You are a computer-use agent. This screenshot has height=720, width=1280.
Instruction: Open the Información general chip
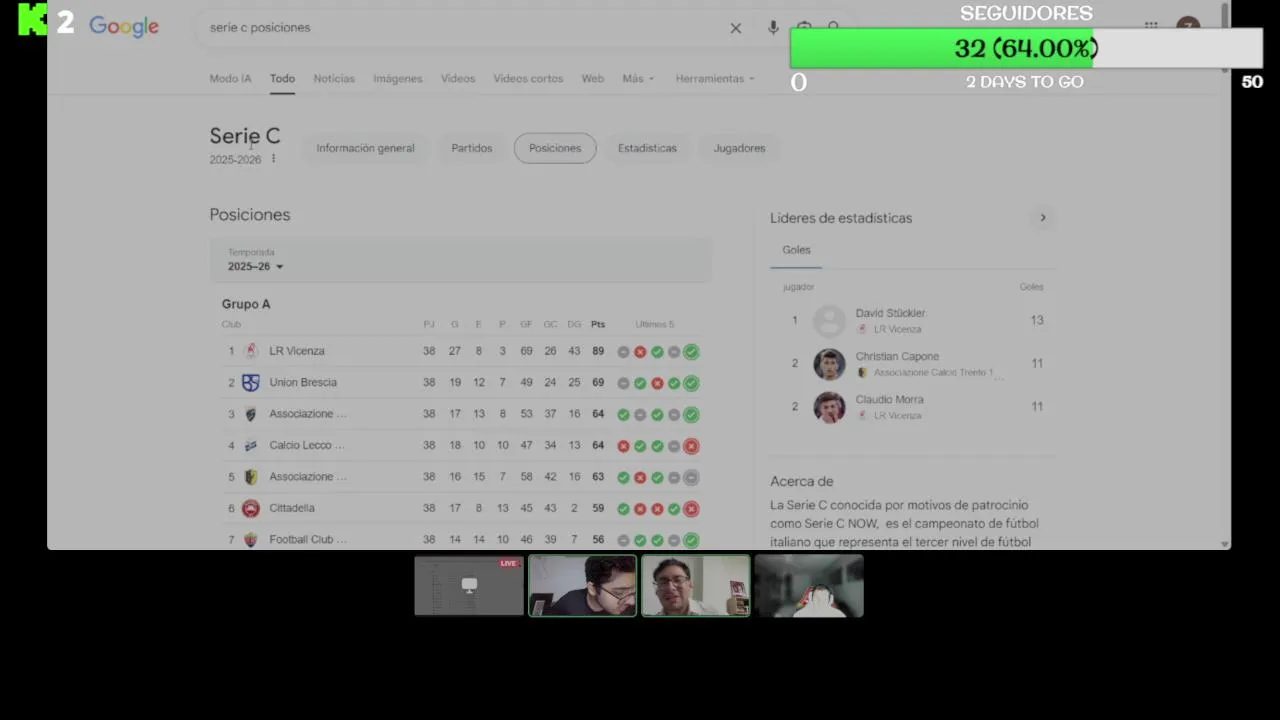365,148
